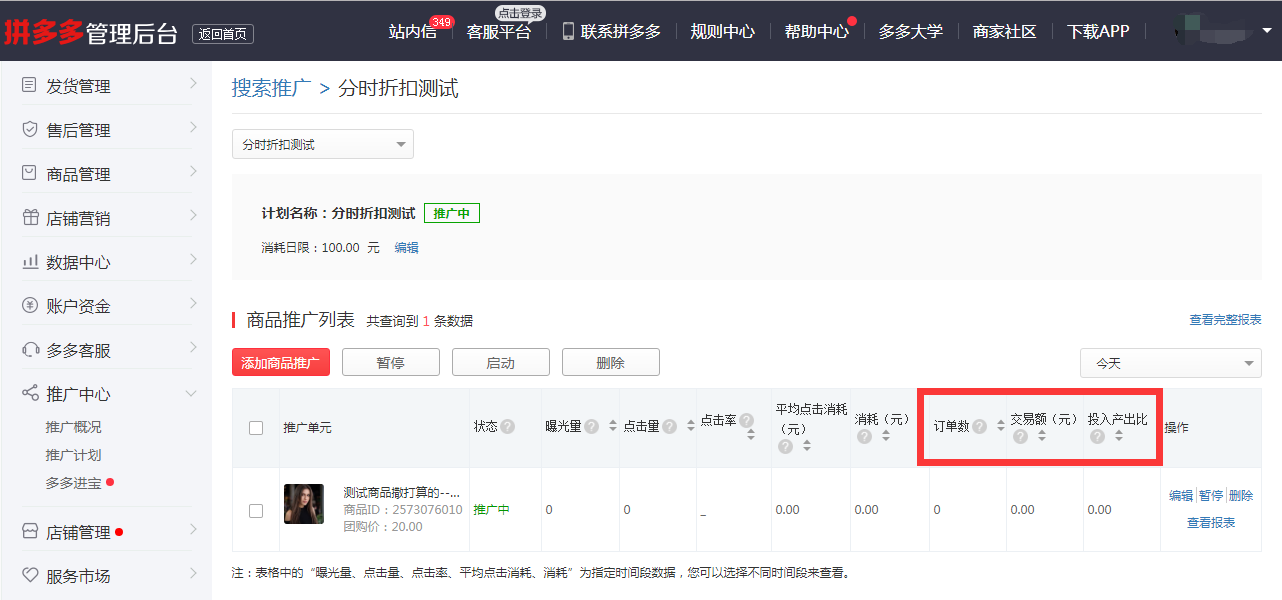Click the help icon under 平均点击消耗
Viewport: 1282px width, 600px height.
point(785,446)
